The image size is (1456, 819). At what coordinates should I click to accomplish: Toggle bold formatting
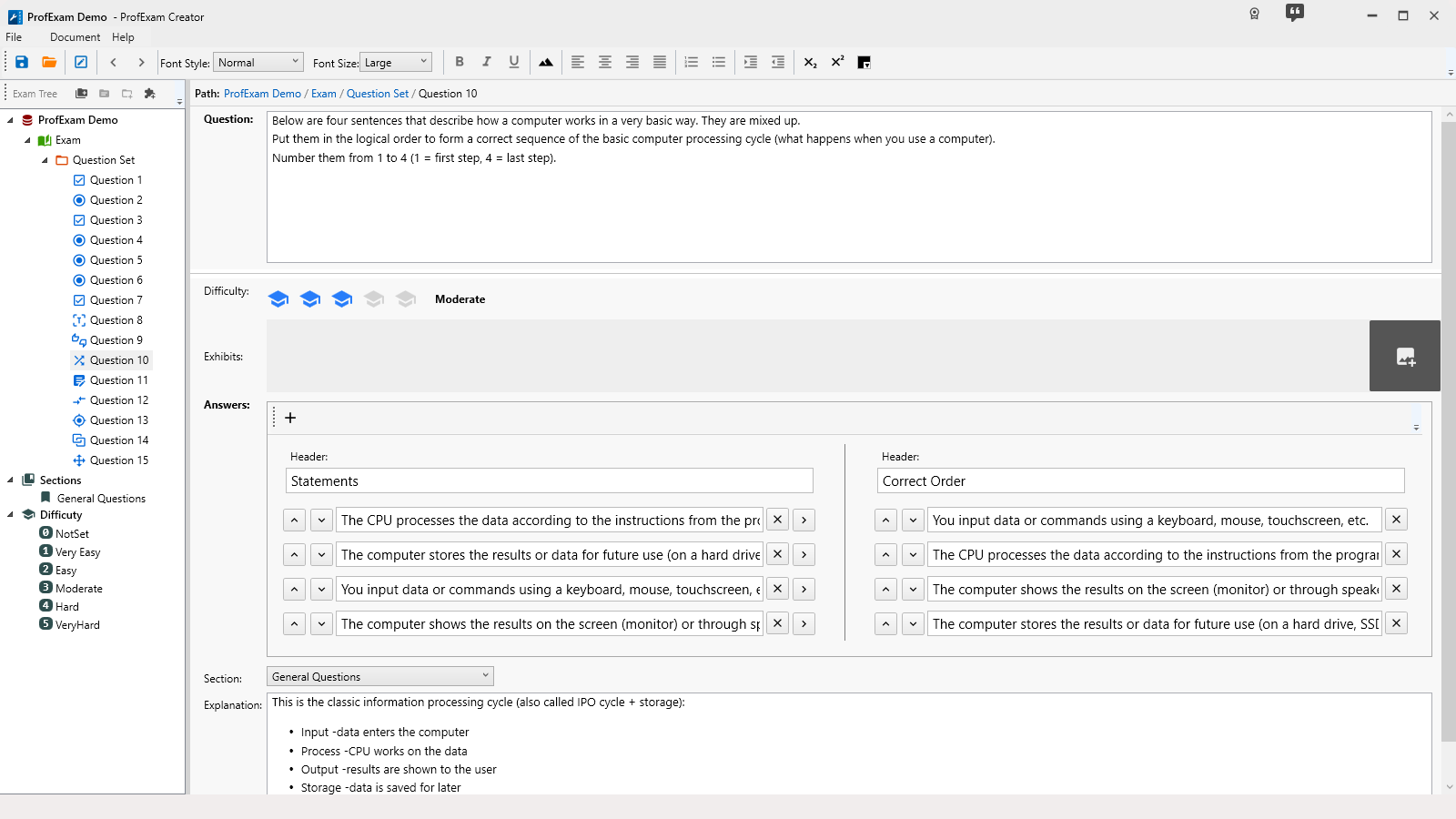460,62
